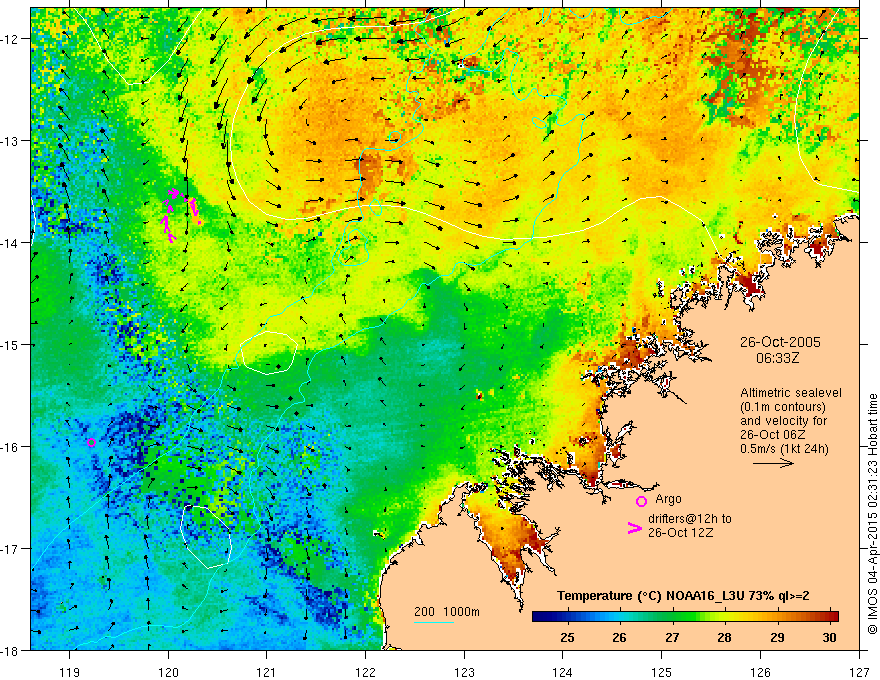Click latitude axis label -16
Viewport: 880px width, 680px height.
[x=11, y=447]
